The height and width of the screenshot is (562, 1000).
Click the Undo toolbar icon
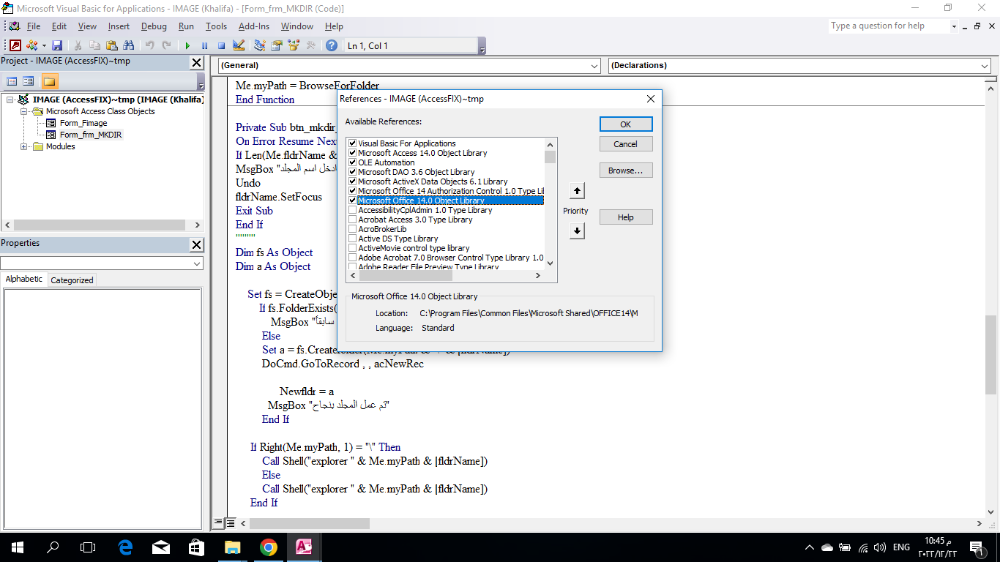click(149, 45)
